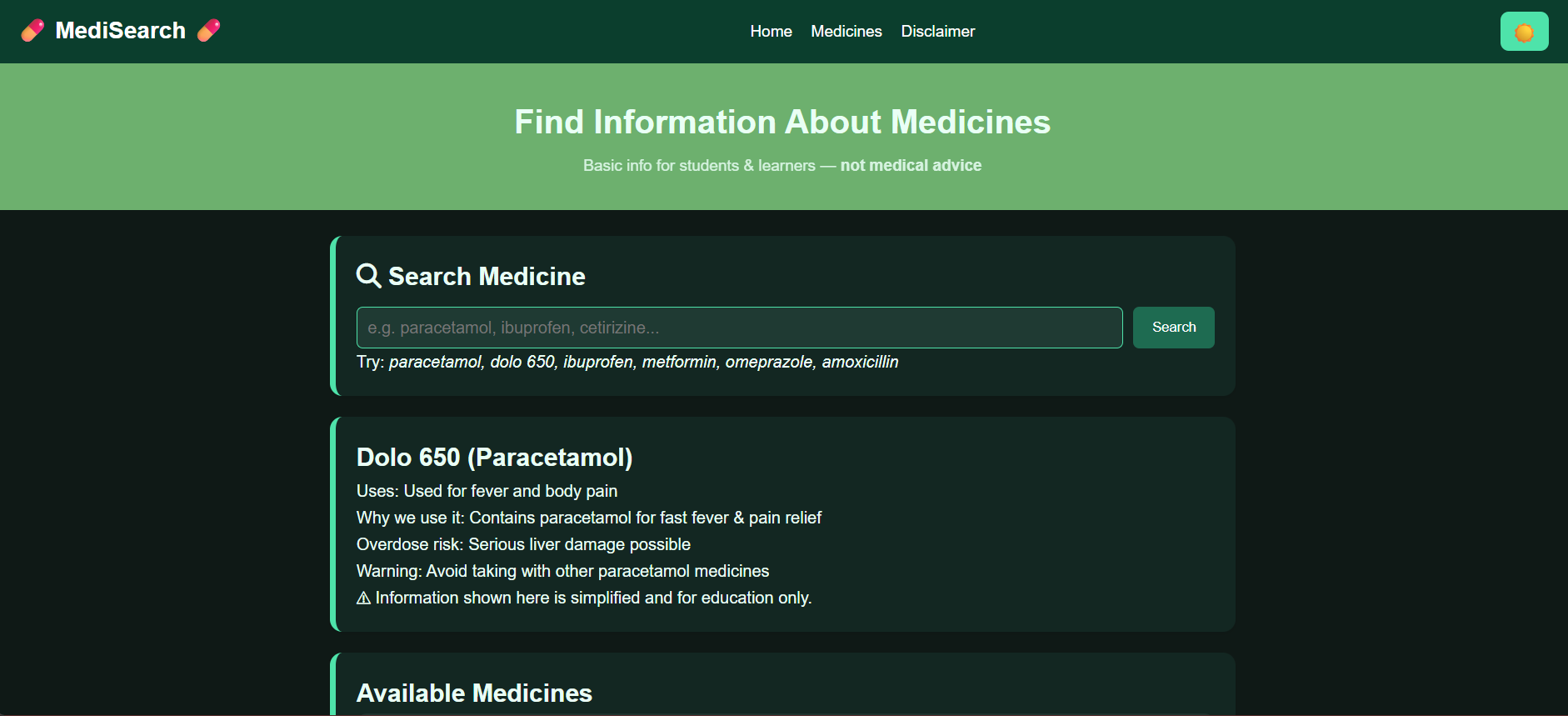Click the pill icon right of MediSearch
Viewport: 1568px width, 716px height.
(208, 31)
